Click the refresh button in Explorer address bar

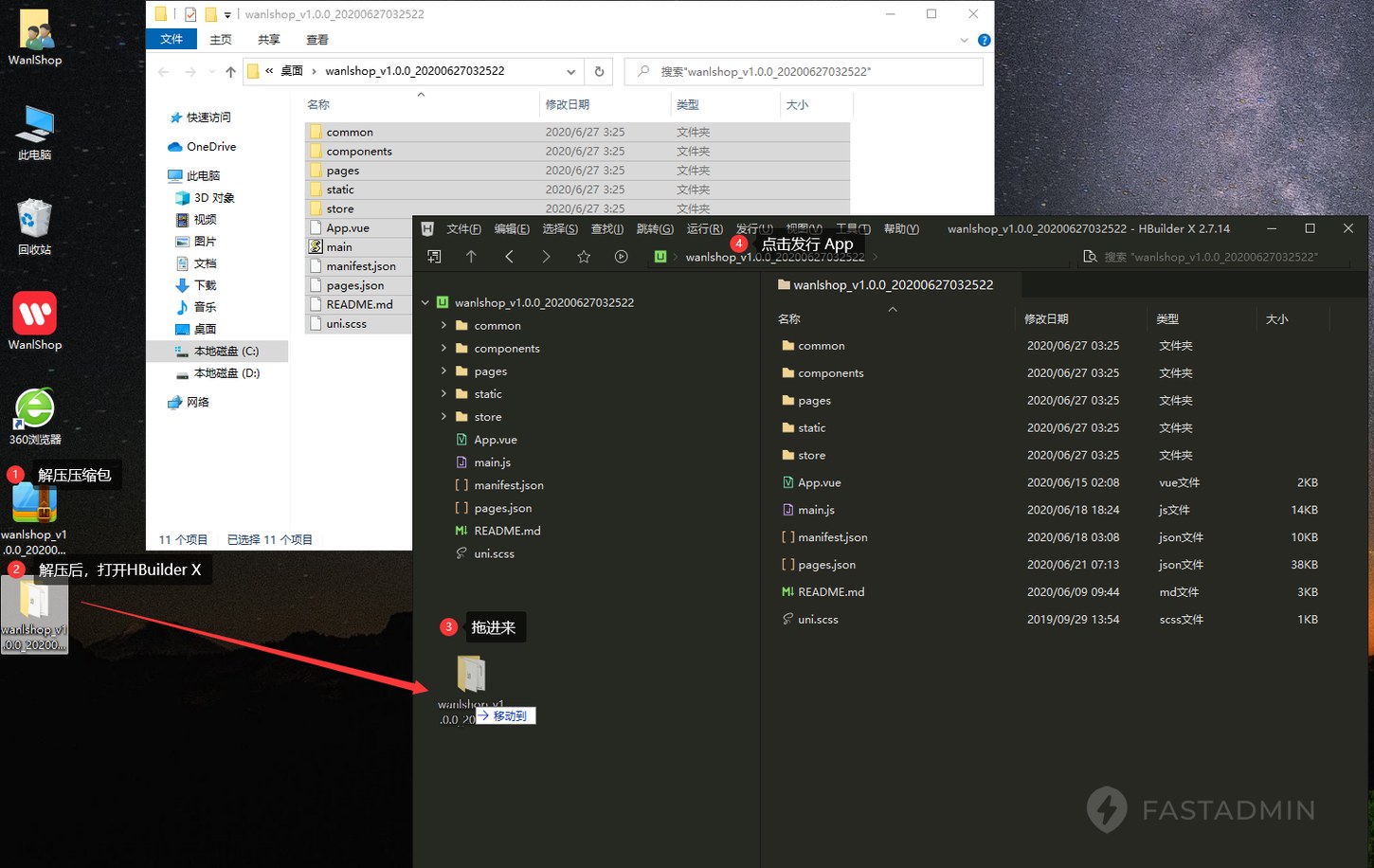(599, 71)
